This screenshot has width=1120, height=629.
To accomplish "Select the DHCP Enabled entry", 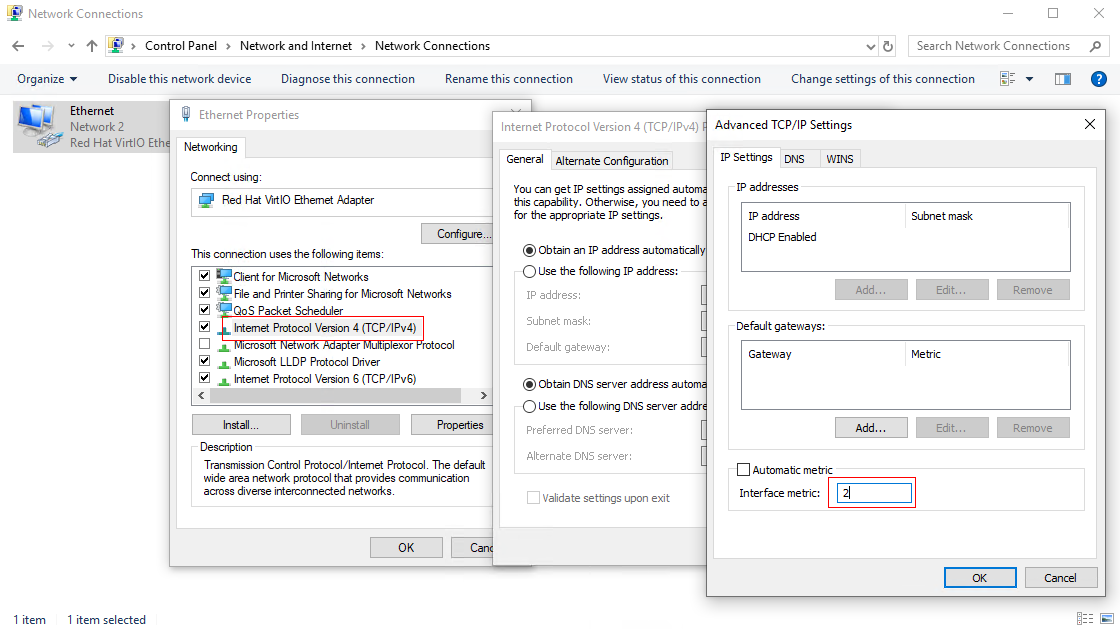I will 782,237.
